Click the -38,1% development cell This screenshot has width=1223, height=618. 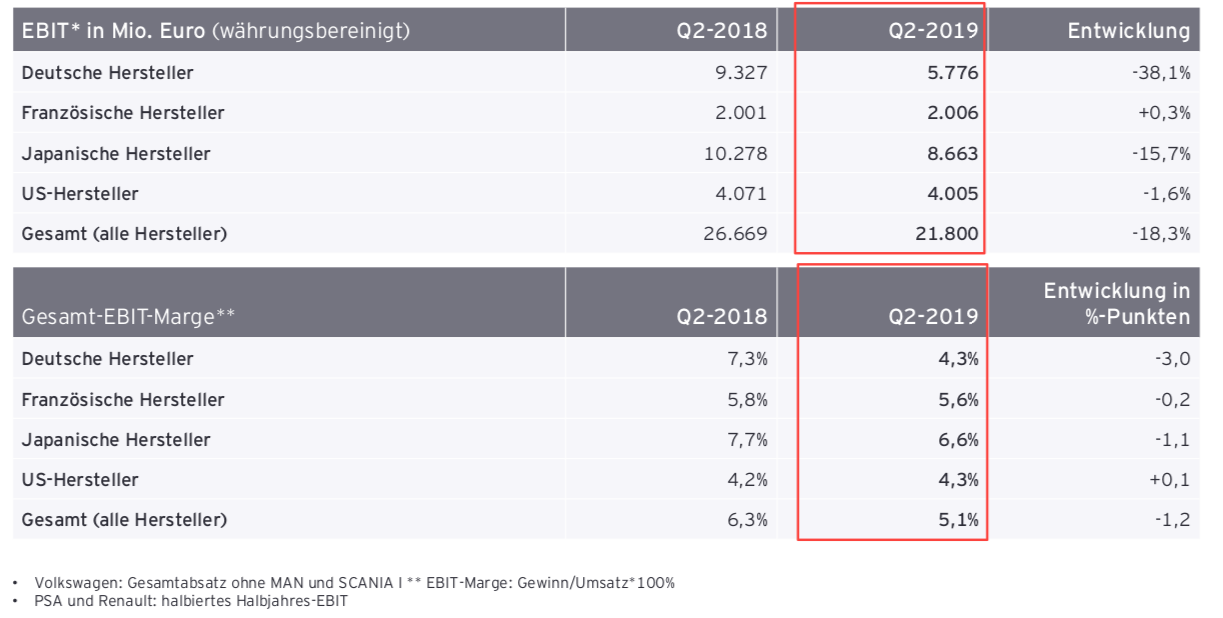point(1164,73)
